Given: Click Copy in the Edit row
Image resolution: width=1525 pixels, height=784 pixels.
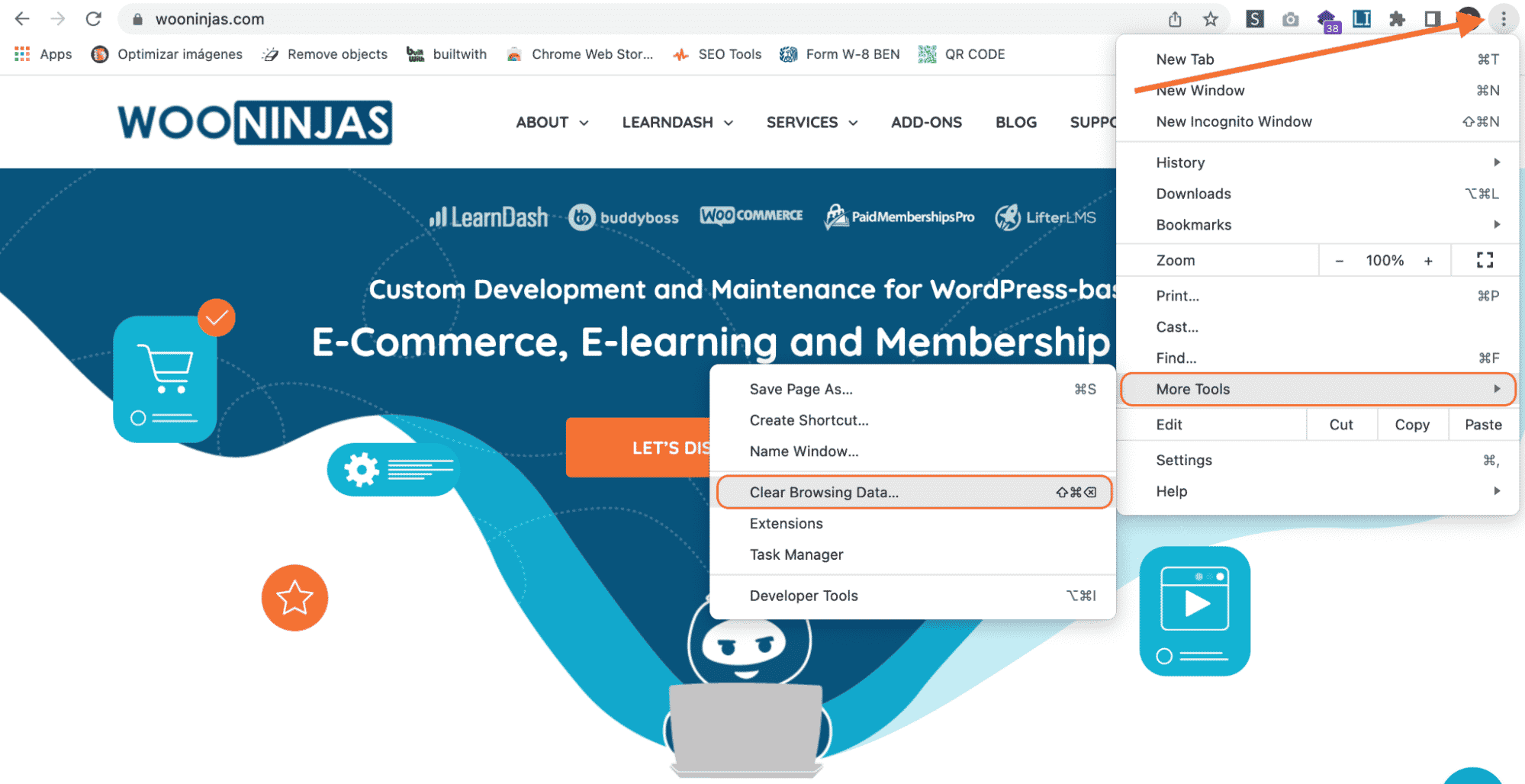Looking at the screenshot, I should coord(1412,425).
